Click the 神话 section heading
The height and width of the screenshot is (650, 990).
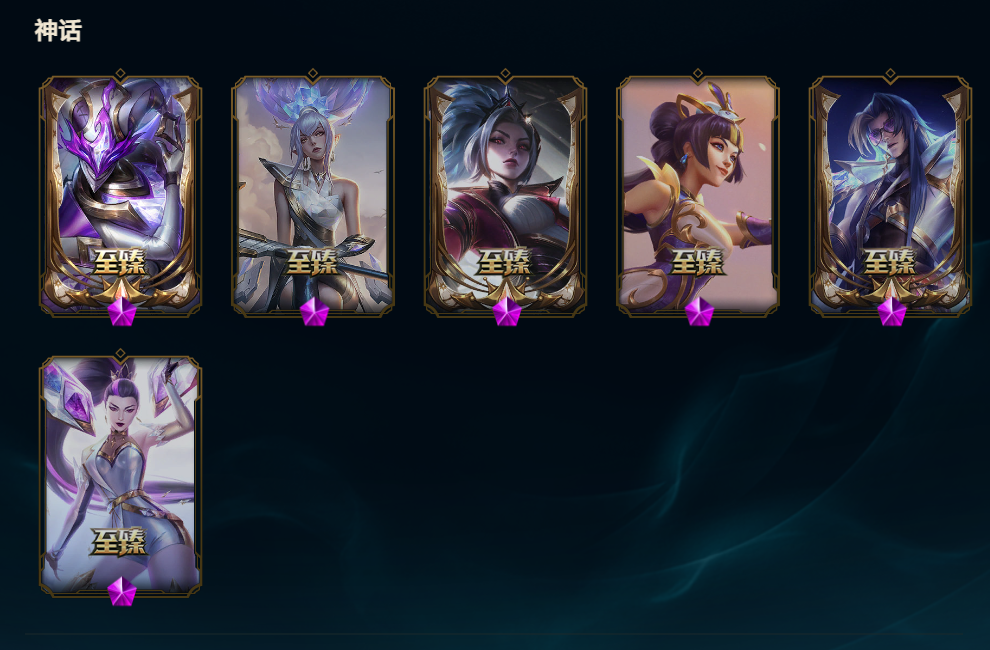pos(58,30)
